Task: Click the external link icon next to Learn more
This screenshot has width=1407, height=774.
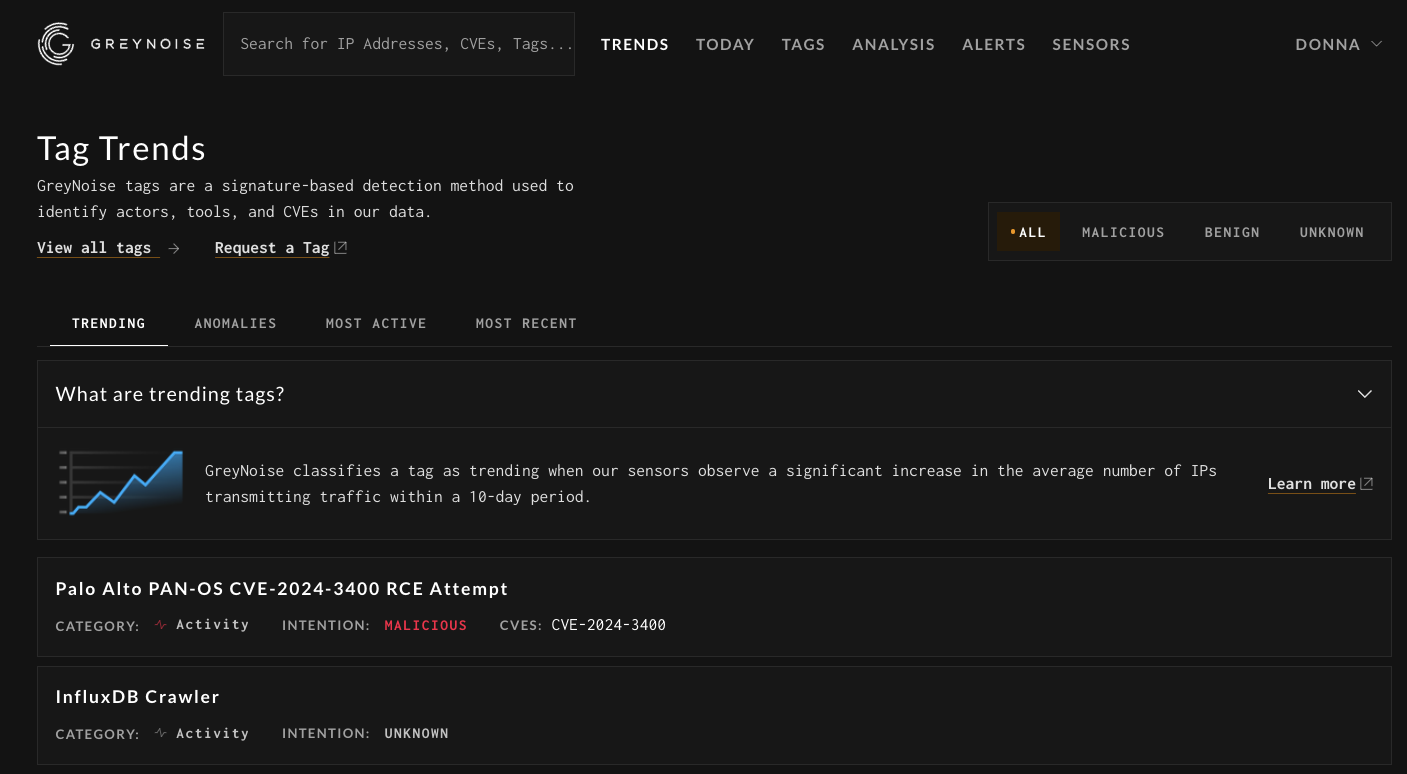Action: (x=1365, y=482)
